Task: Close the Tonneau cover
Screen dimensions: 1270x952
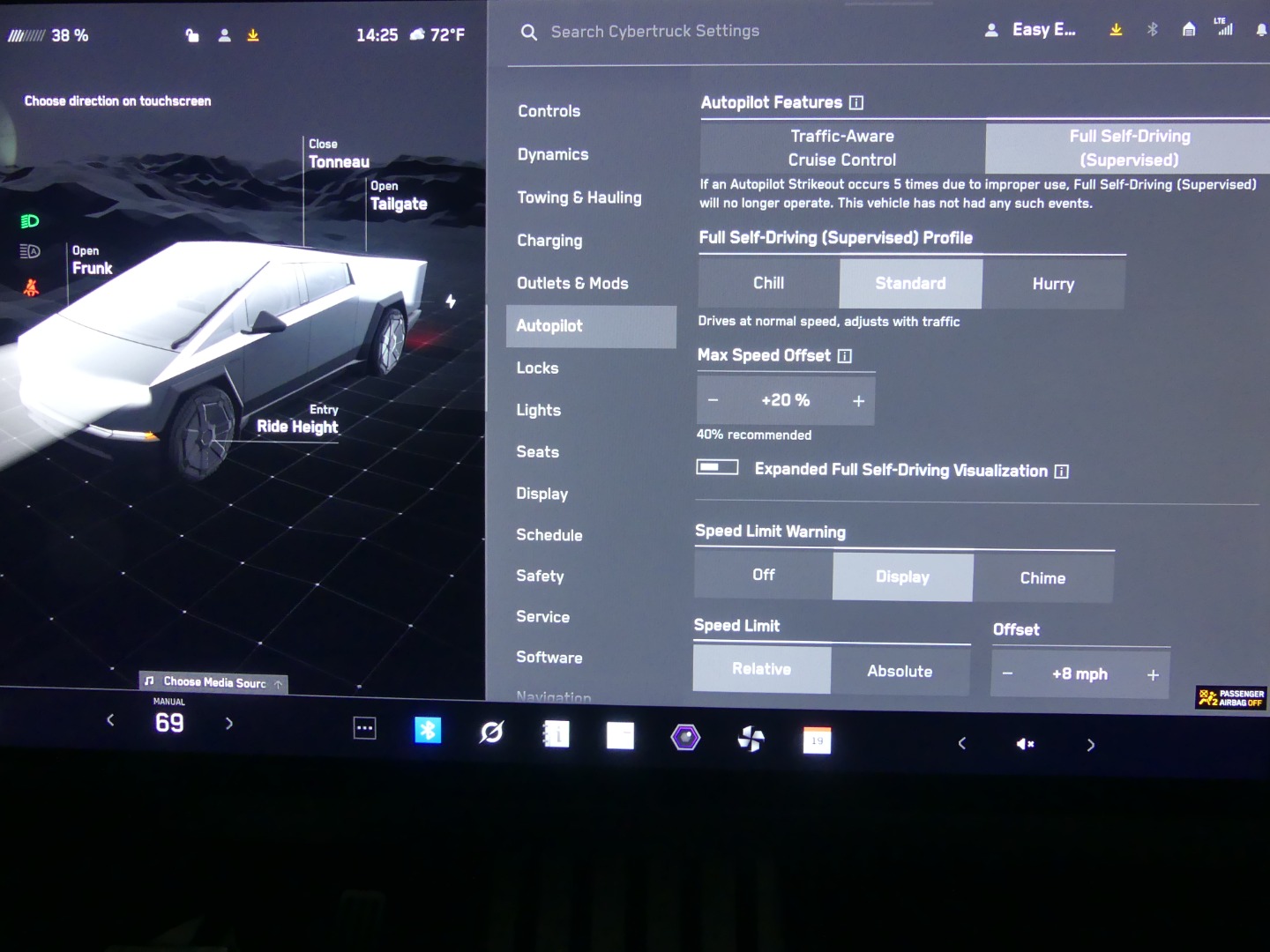Action: [x=339, y=154]
